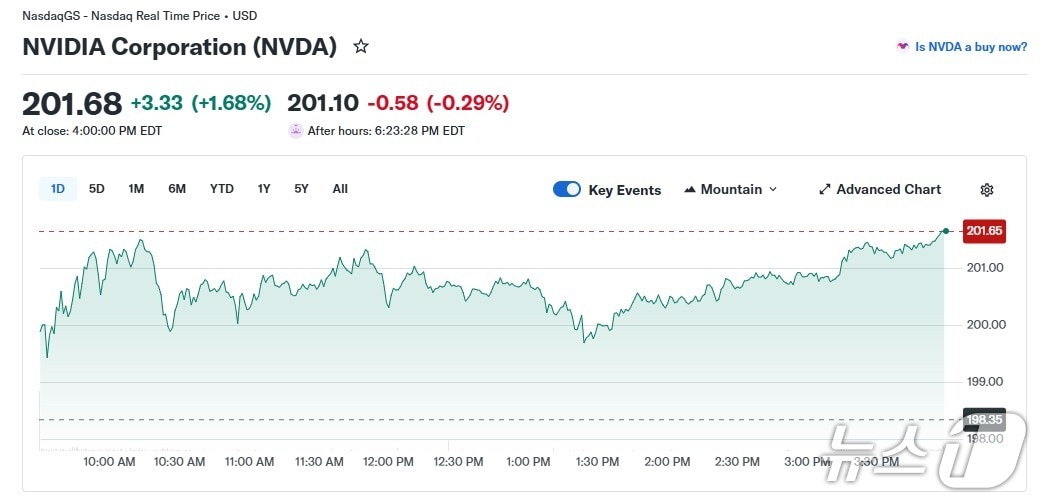1042x504 pixels.
Task: Open the Advanced Chart view
Action: (888, 190)
